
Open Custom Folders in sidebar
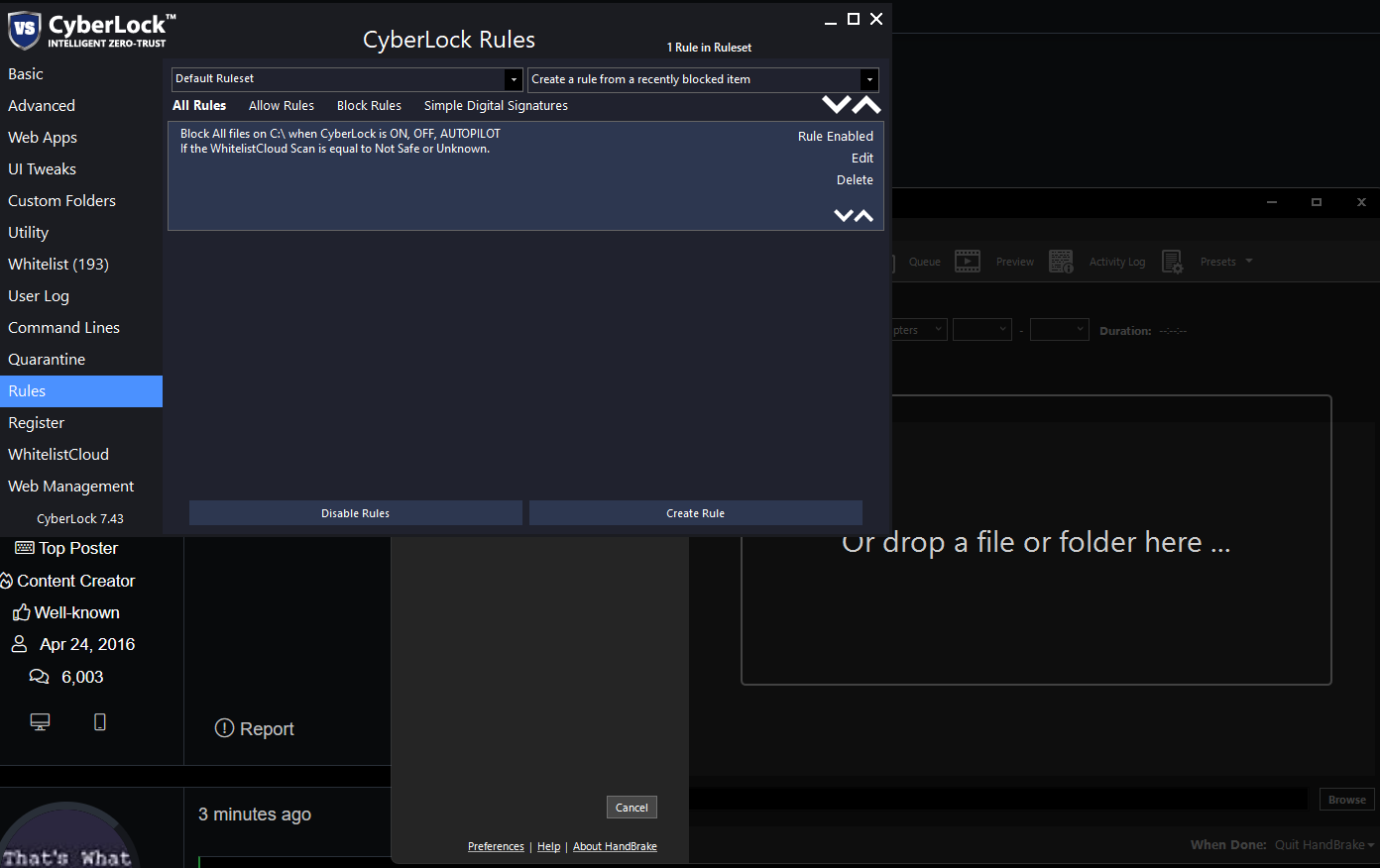pos(81,200)
